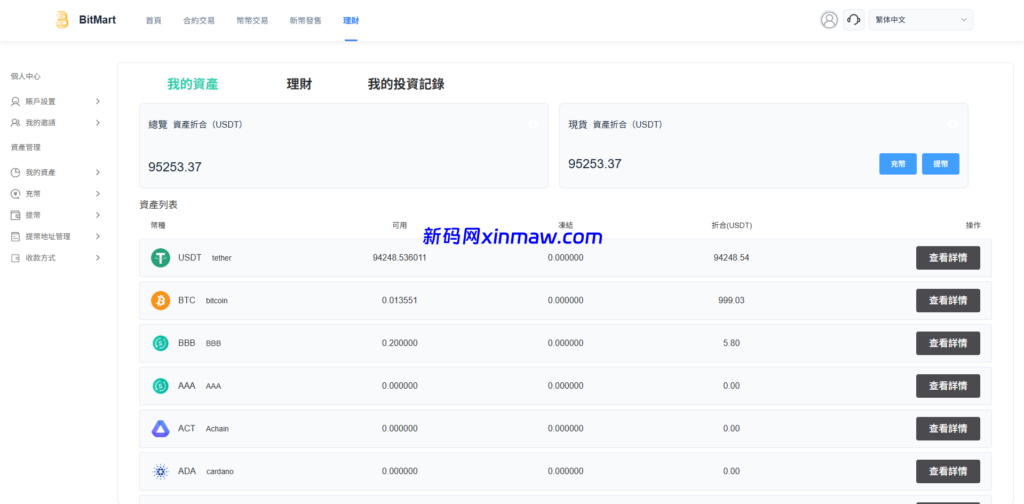
Task: Click the blue 充幣 button
Action: click(x=898, y=164)
